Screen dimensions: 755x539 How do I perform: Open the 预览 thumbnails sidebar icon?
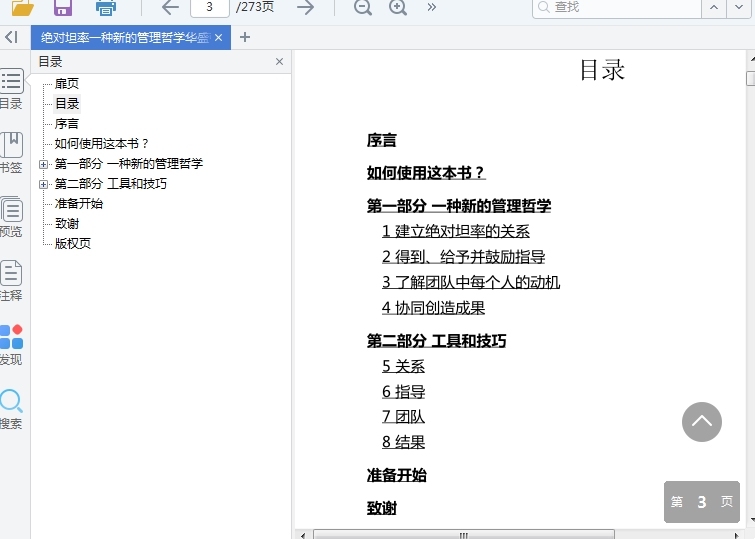[11, 217]
